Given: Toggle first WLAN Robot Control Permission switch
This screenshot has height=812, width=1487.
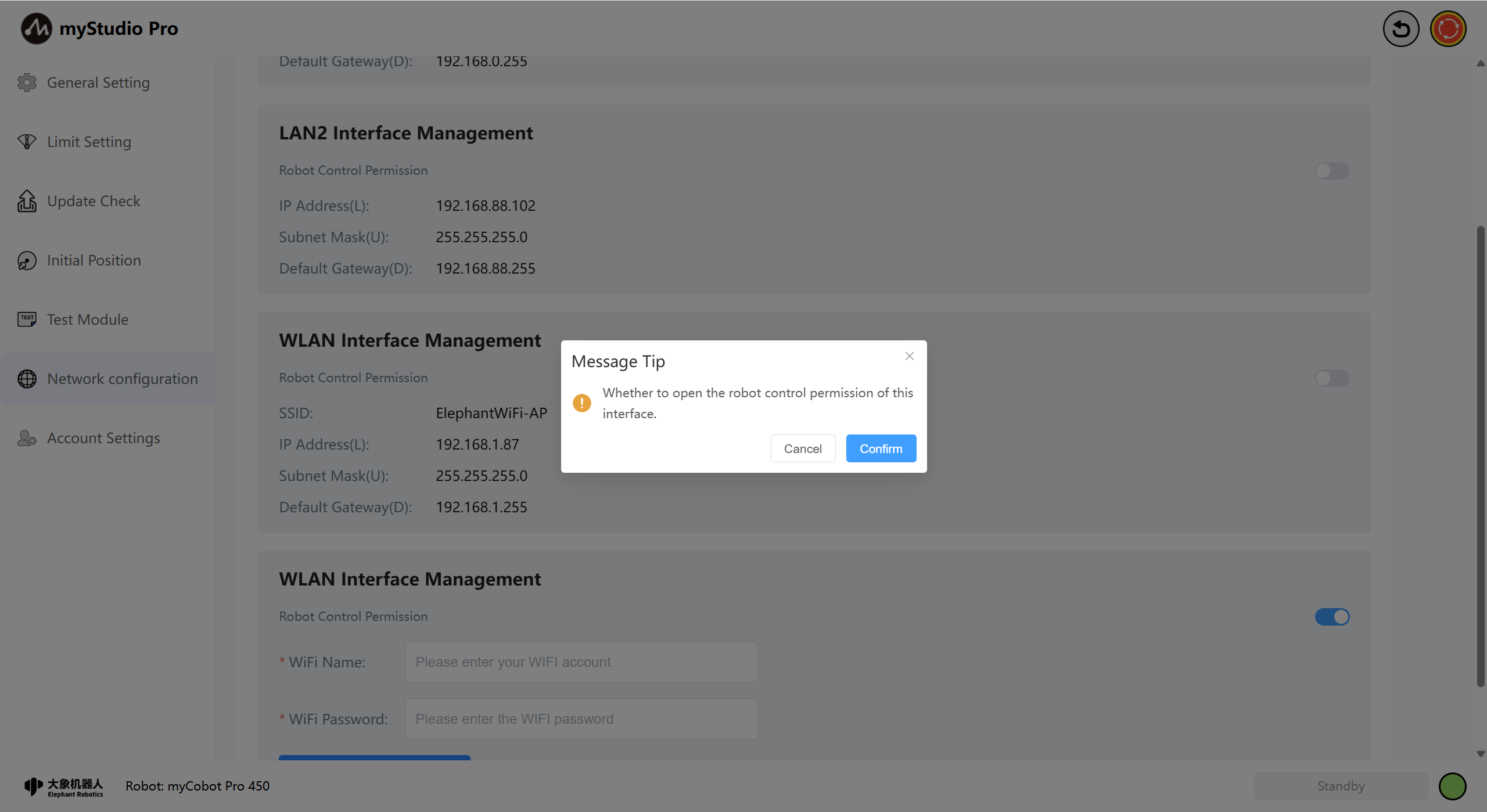Looking at the screenshot, I should point(1332,378).
